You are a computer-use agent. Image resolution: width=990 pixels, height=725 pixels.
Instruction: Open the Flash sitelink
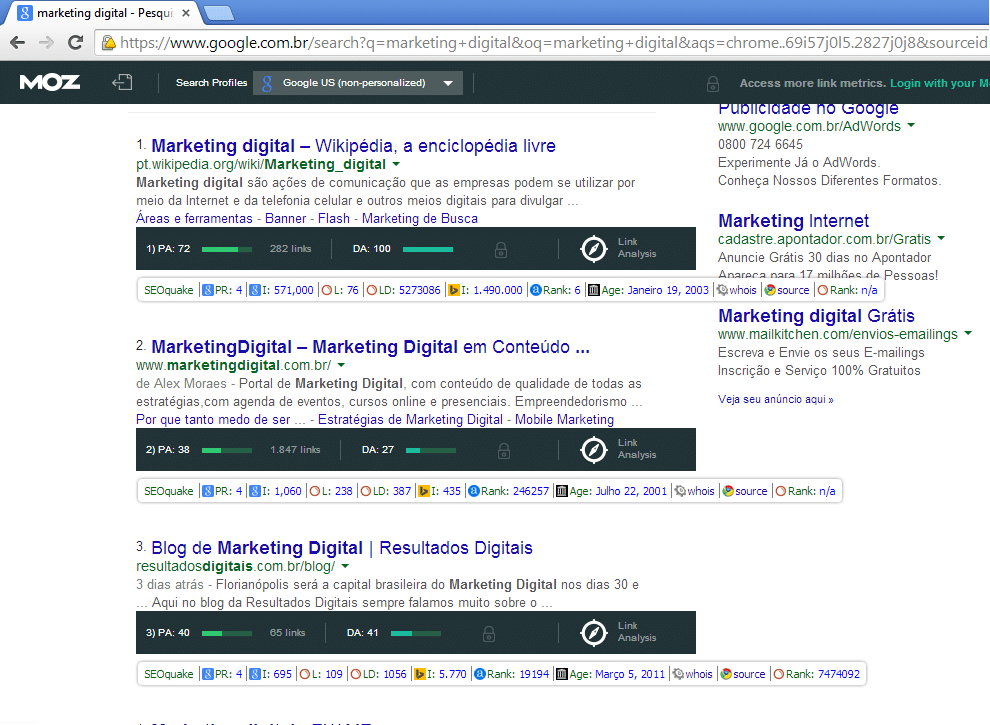coord(333,219)
